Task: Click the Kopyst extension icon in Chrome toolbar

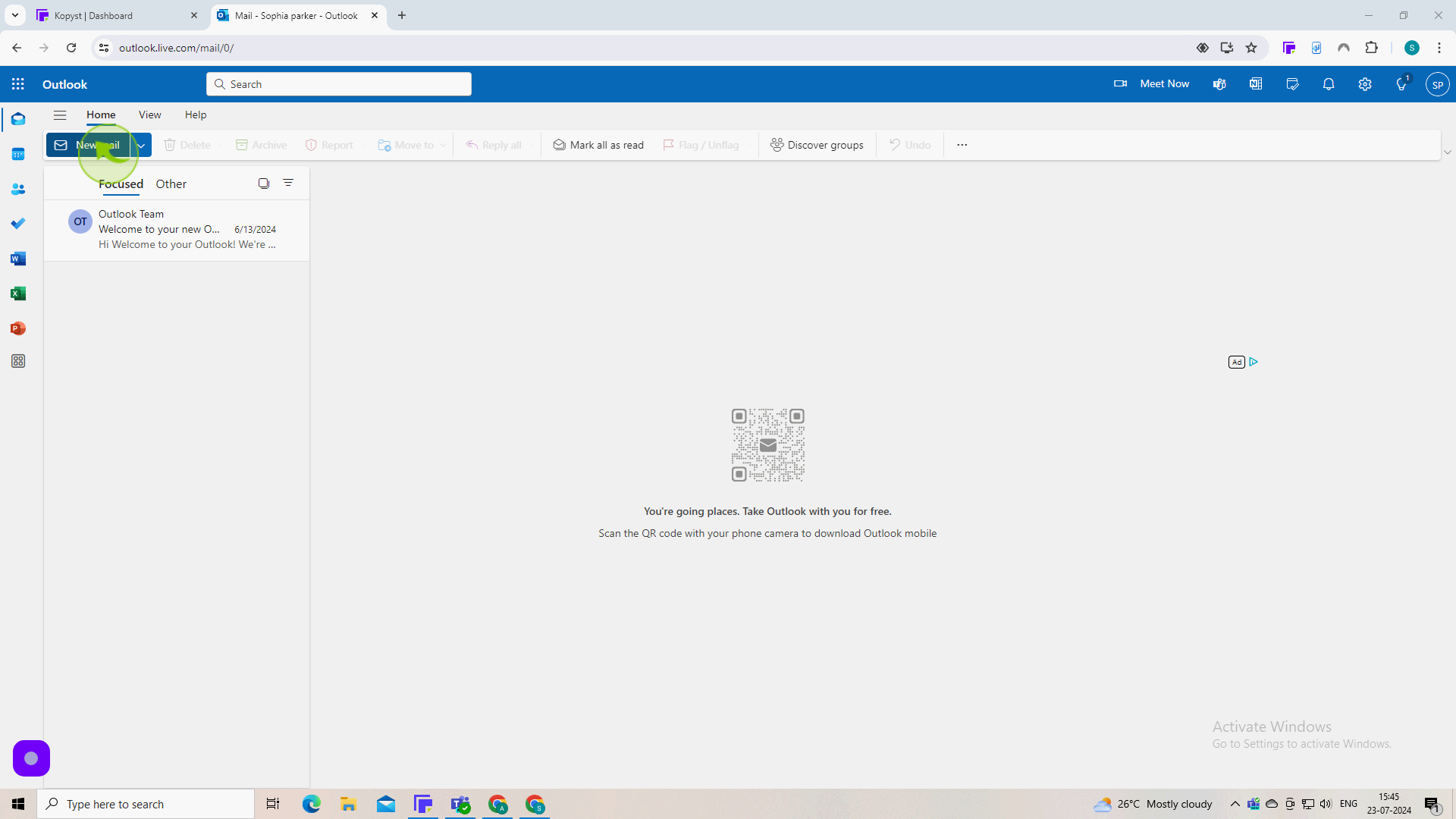Action: pyautogui.click(x=1288, y=48)
